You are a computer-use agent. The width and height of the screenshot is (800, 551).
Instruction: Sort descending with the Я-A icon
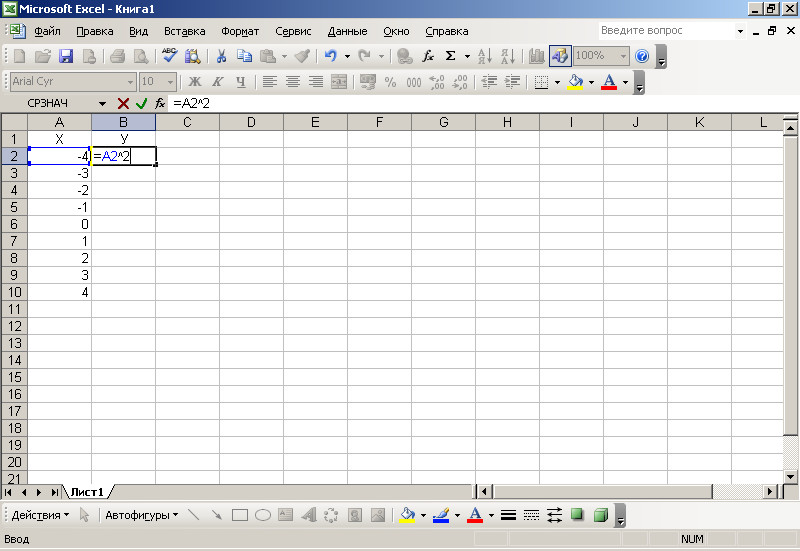click(x=508, y=56)
